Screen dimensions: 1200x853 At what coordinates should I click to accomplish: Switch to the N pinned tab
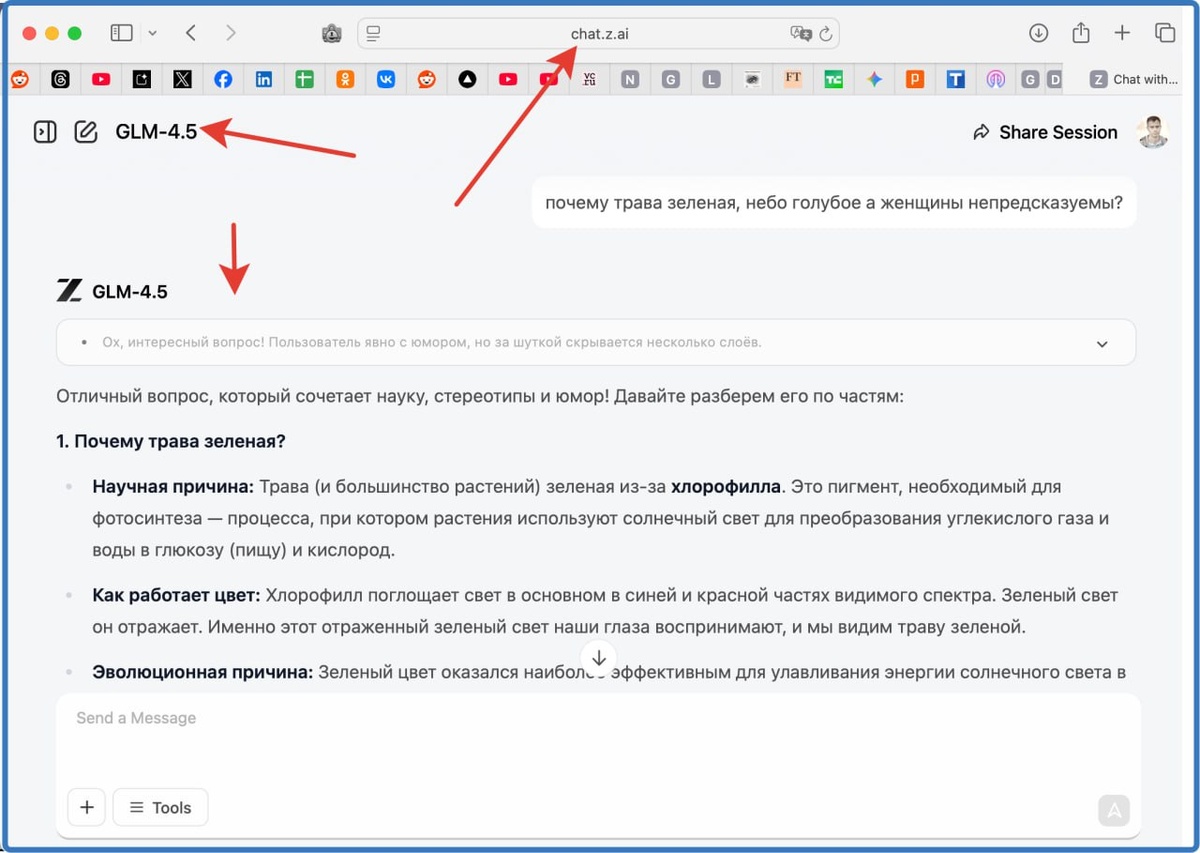(630, 79)
